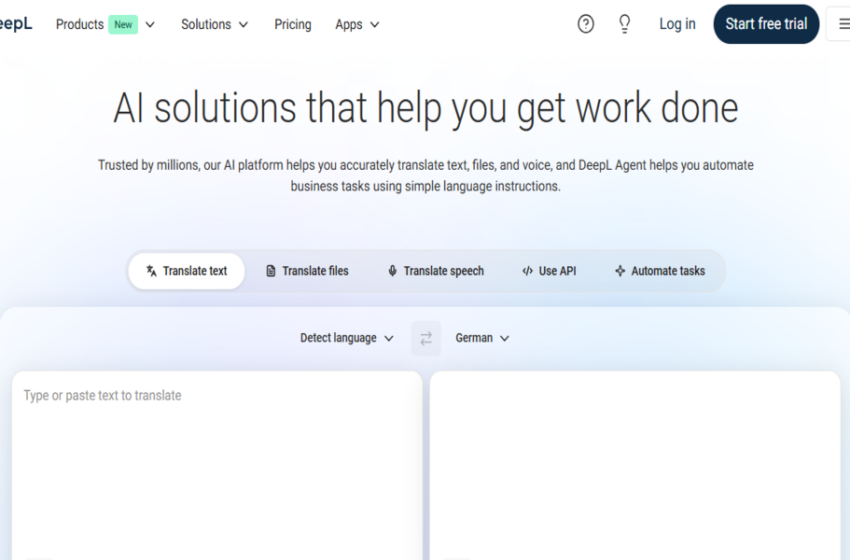
Task: Go to the Pricing page
Action: [x=292, y=24]
